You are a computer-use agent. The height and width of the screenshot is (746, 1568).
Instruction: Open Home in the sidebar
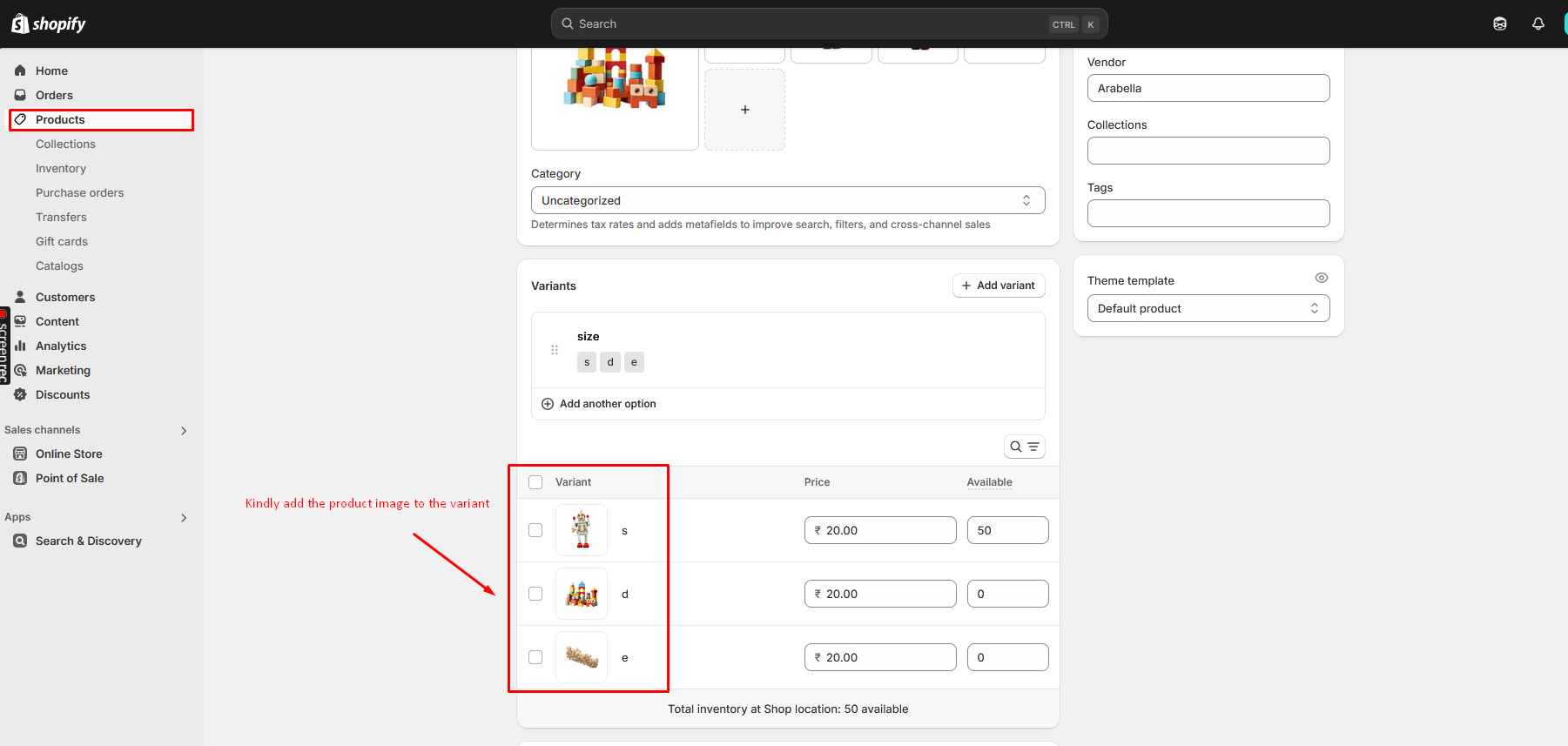[51, 71]
